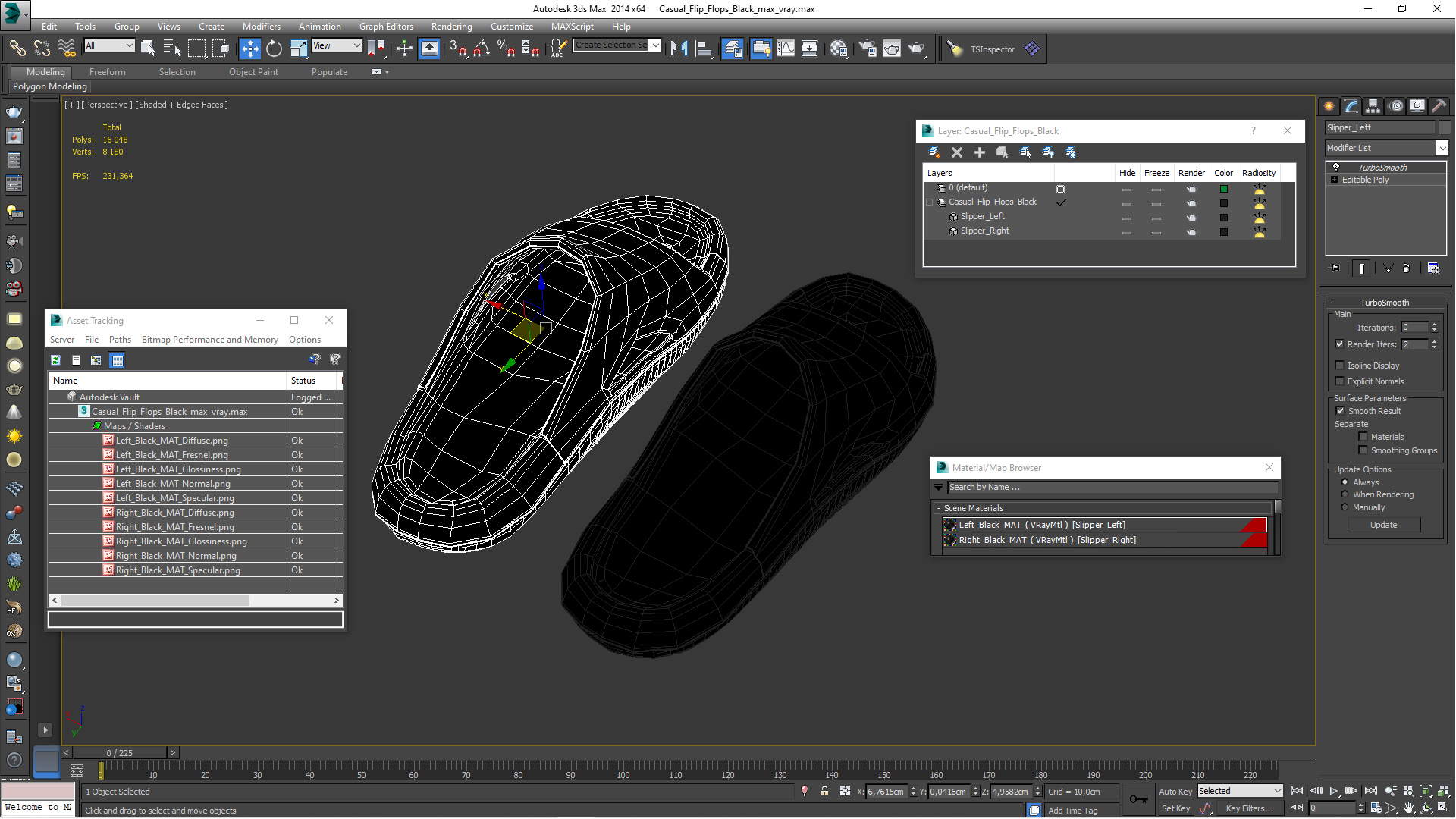This screenshot has width=1456, height=819.
Task: Switch to the Freeform ribbon tab
Action: (107, 72)
